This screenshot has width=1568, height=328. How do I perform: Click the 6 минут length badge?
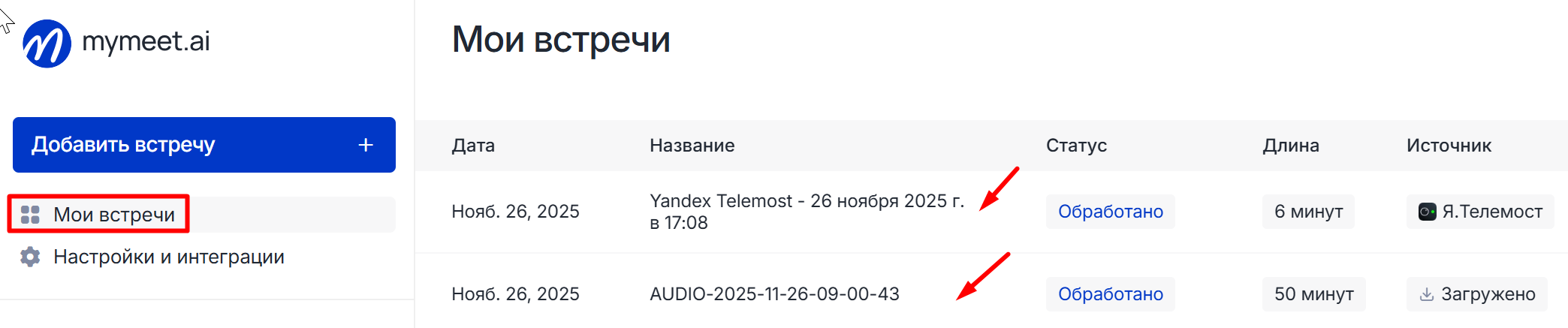point(1308,212)
